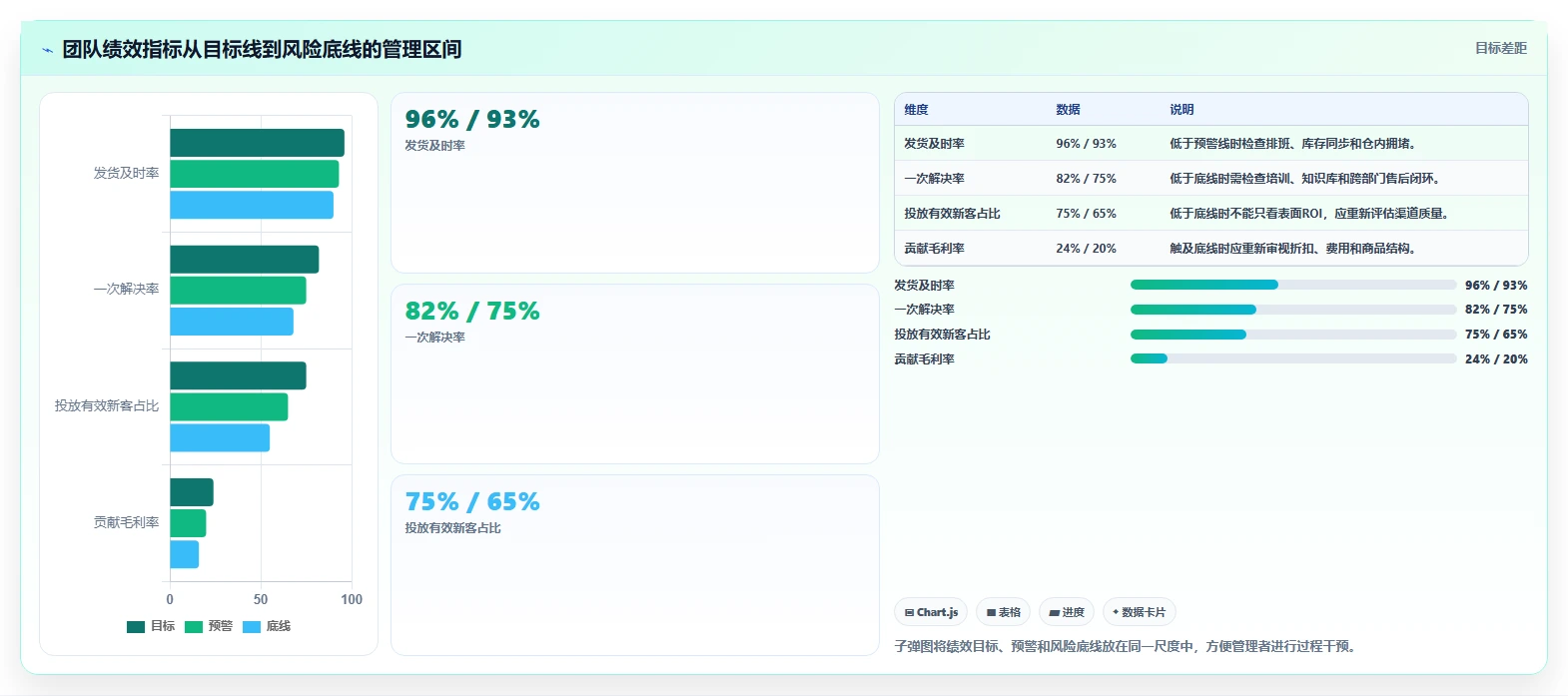Select the 进度 chip
This screenshot has width=1568, height=696.
tap(1067, 612)
